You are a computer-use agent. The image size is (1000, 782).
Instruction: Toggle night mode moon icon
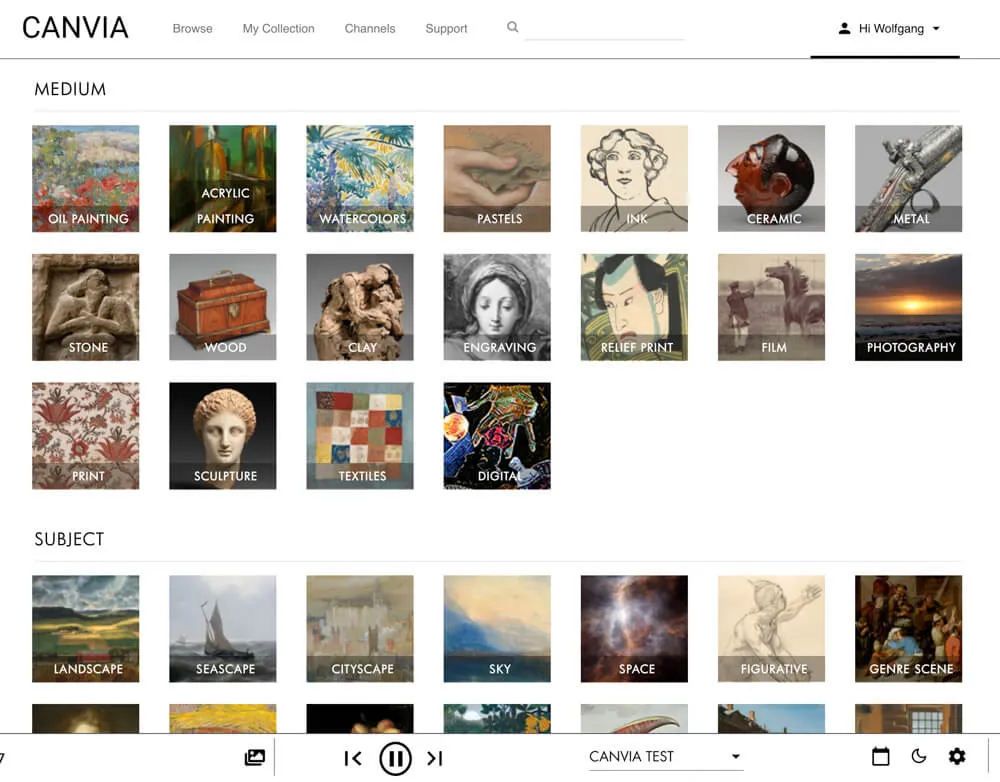918,756
